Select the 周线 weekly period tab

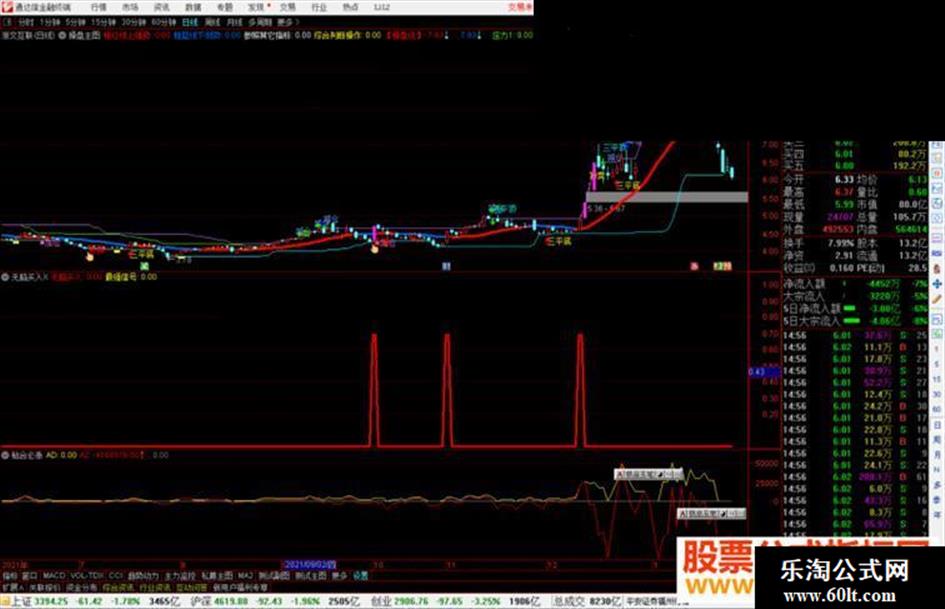tap(212, 22)
